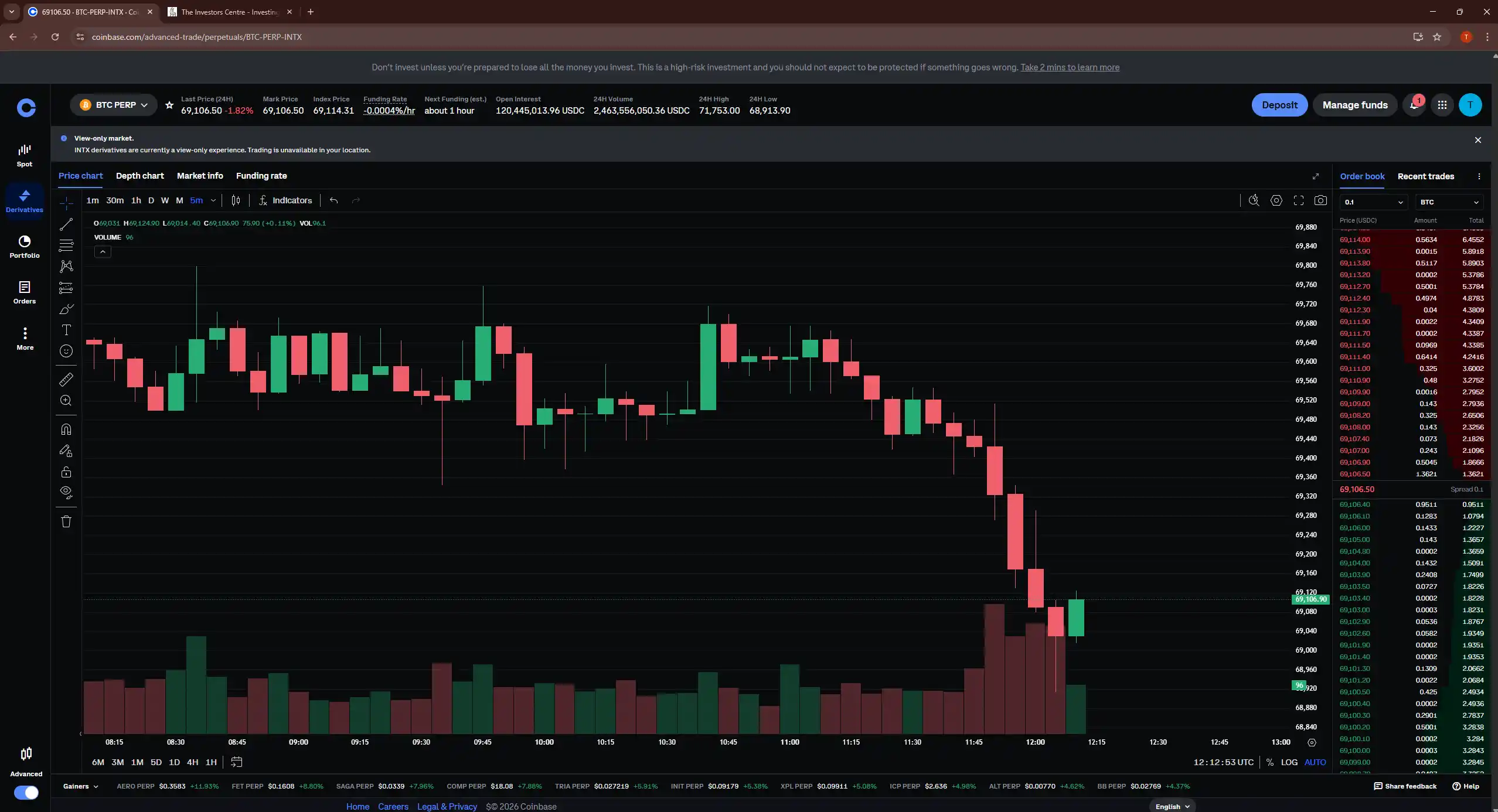Image resolution: width=1498 pixels, height=812 pixels.
Task: Activate the zoom in tool
Action: 66,401
